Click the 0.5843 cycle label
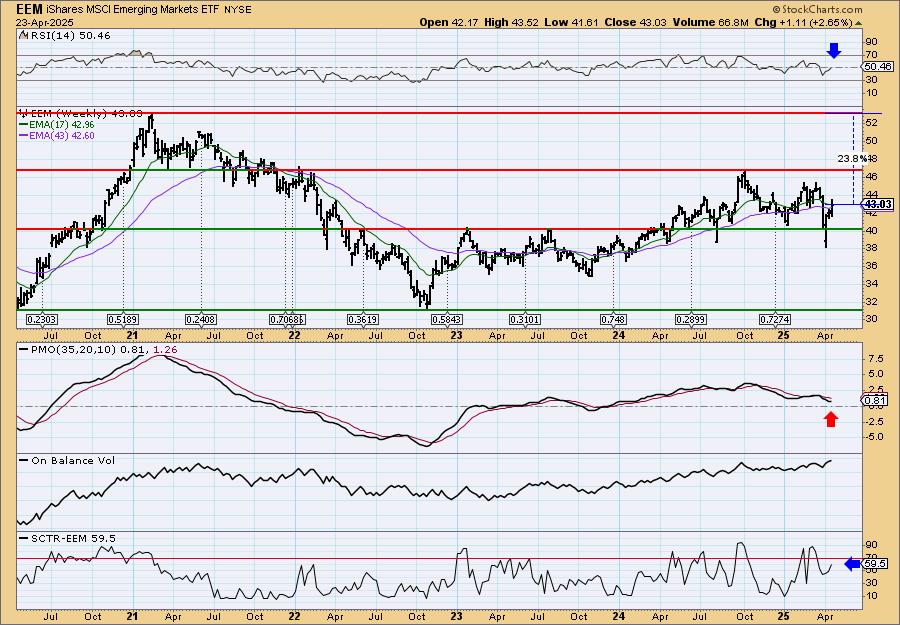This screenshot has width=900, height=625. (447, 319)
